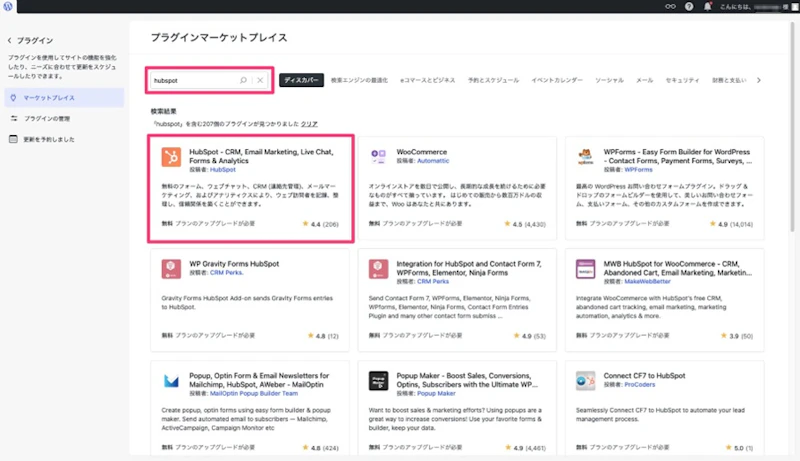Click the WPForms 4.9 rating star
This screenshot has height=461, width=800.
pyautogui.click(x=712, y=224)
